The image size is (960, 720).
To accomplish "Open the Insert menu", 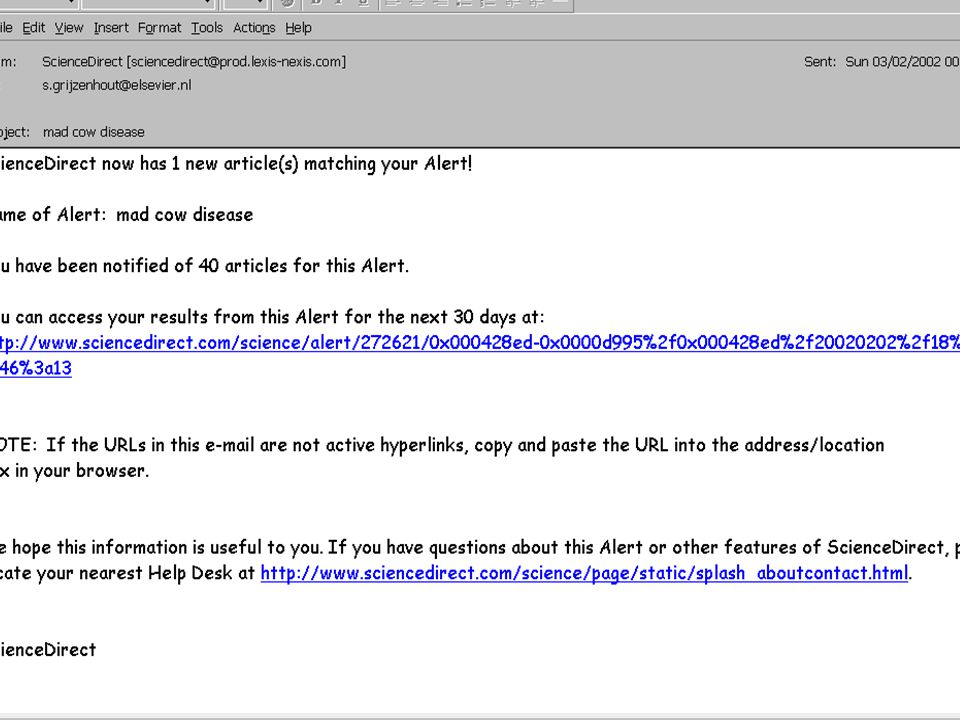I will click(111, 28).
